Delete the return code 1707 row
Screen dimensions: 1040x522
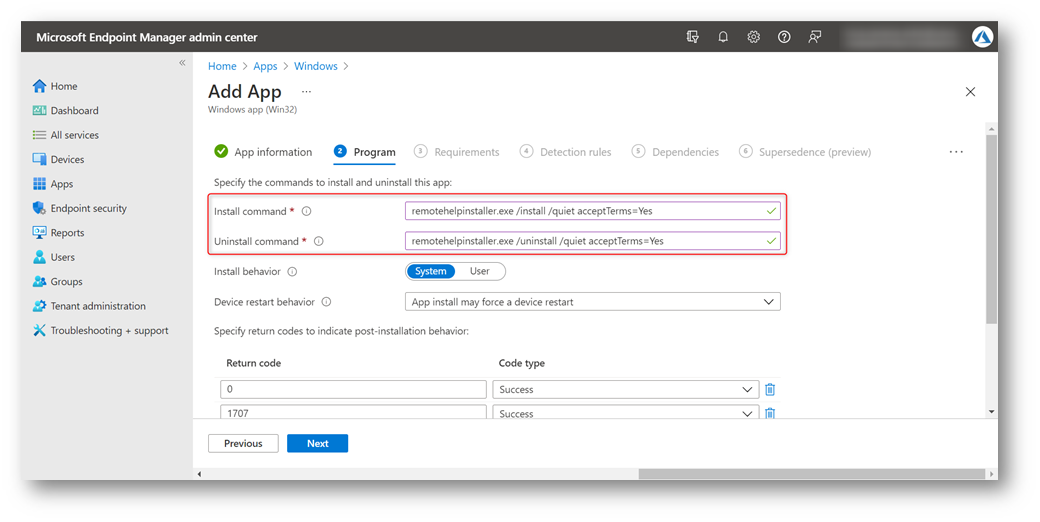pos(770,413)
